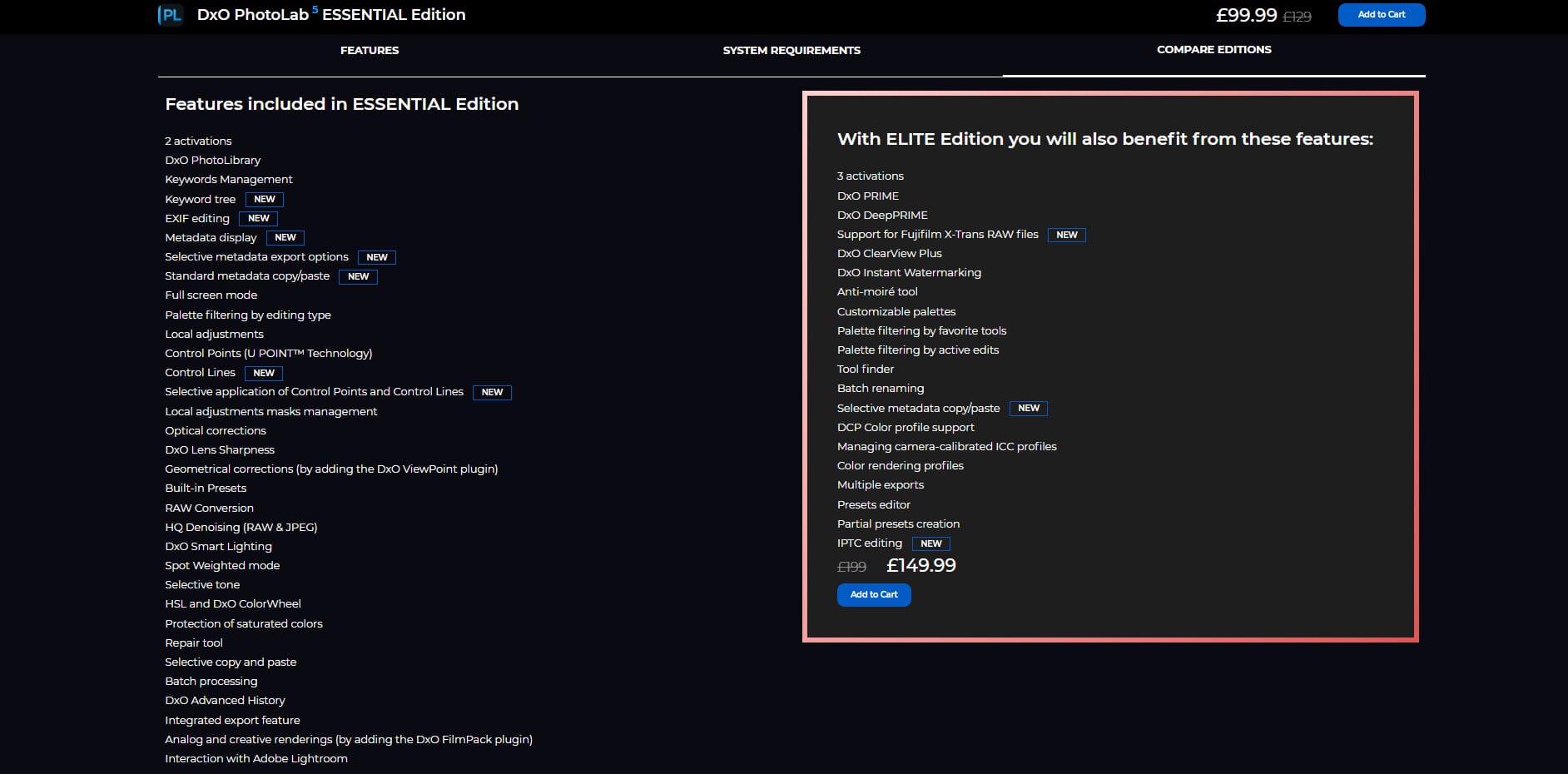Viewport: 1568px width, 774px height.
Task: Click 'DxO Smart Lighting' text
Action: pos(218,547)
